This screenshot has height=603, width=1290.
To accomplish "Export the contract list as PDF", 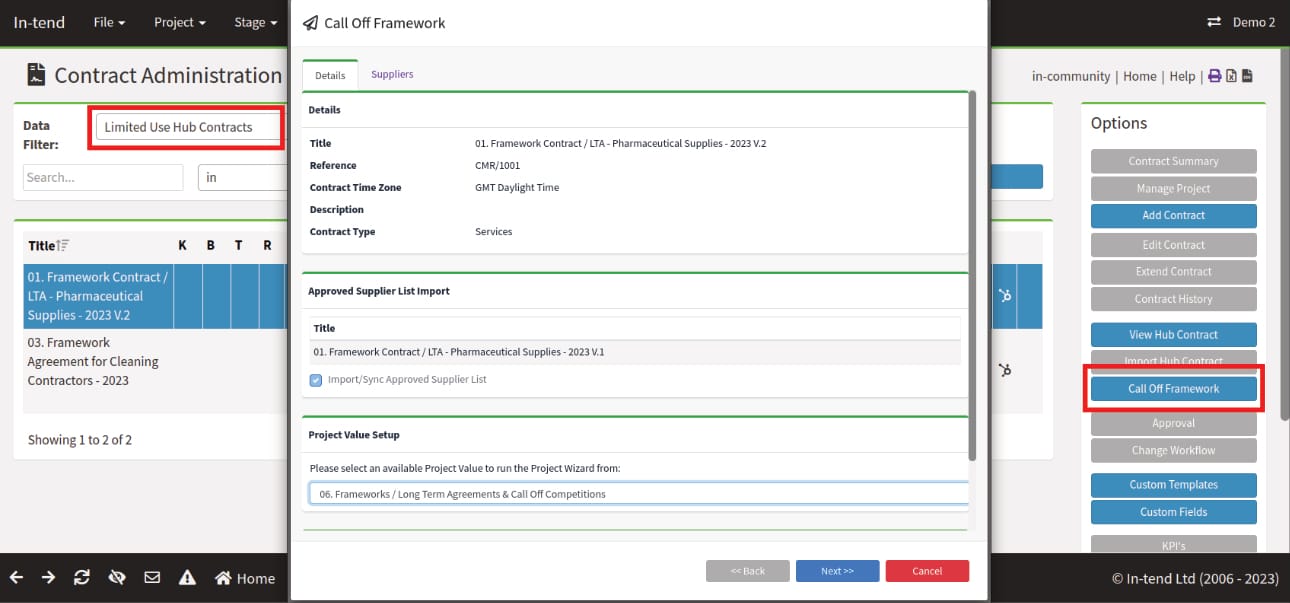I will click(x=1247, y=76).
